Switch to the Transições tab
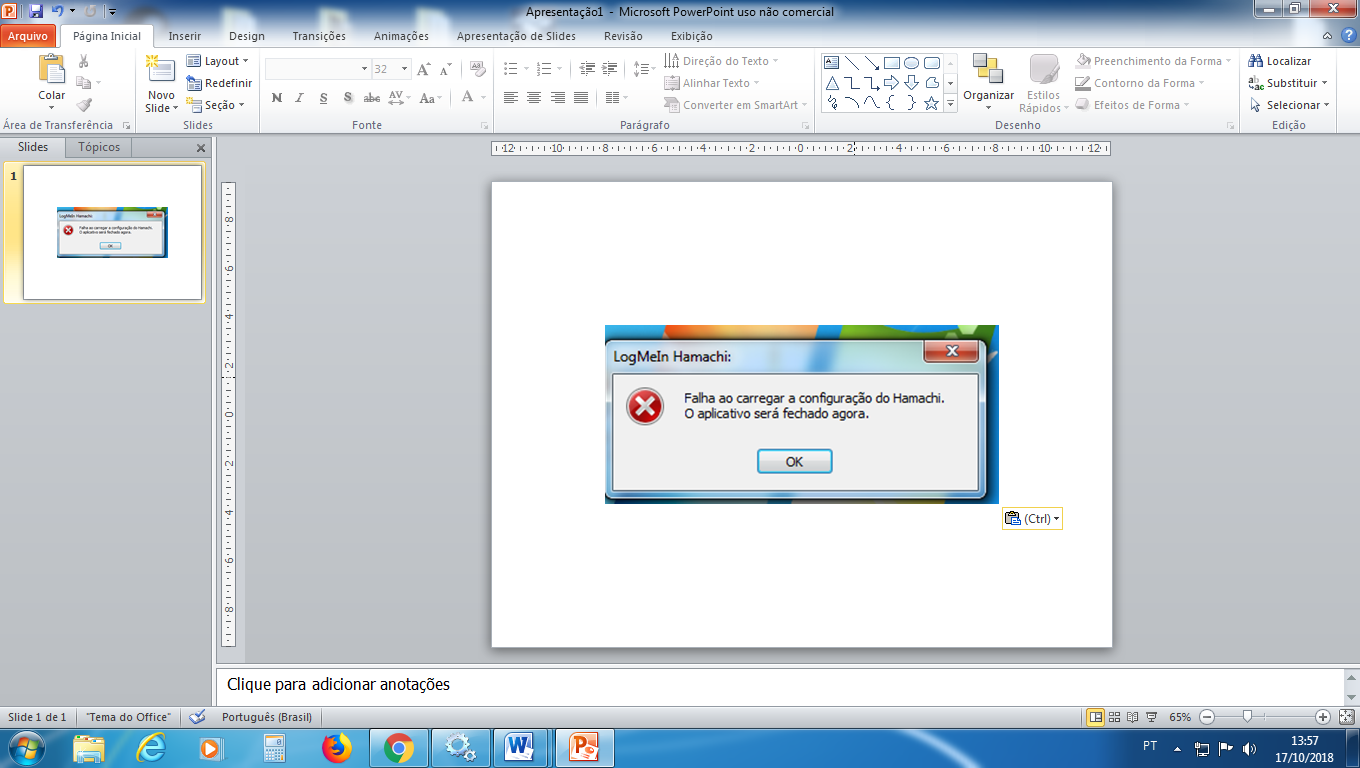 point(319,36)
